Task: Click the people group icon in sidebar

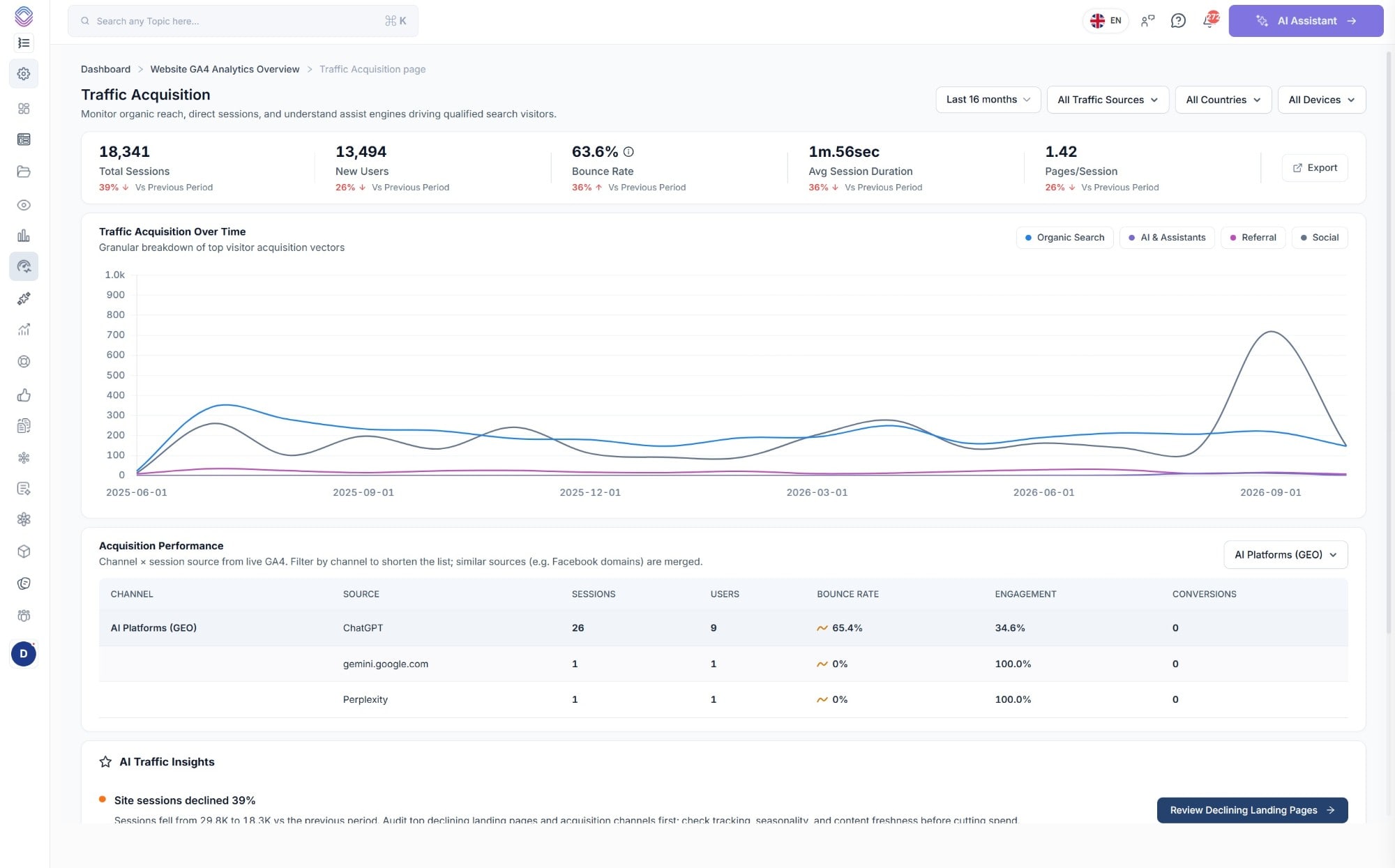Action: pos(24,616)
